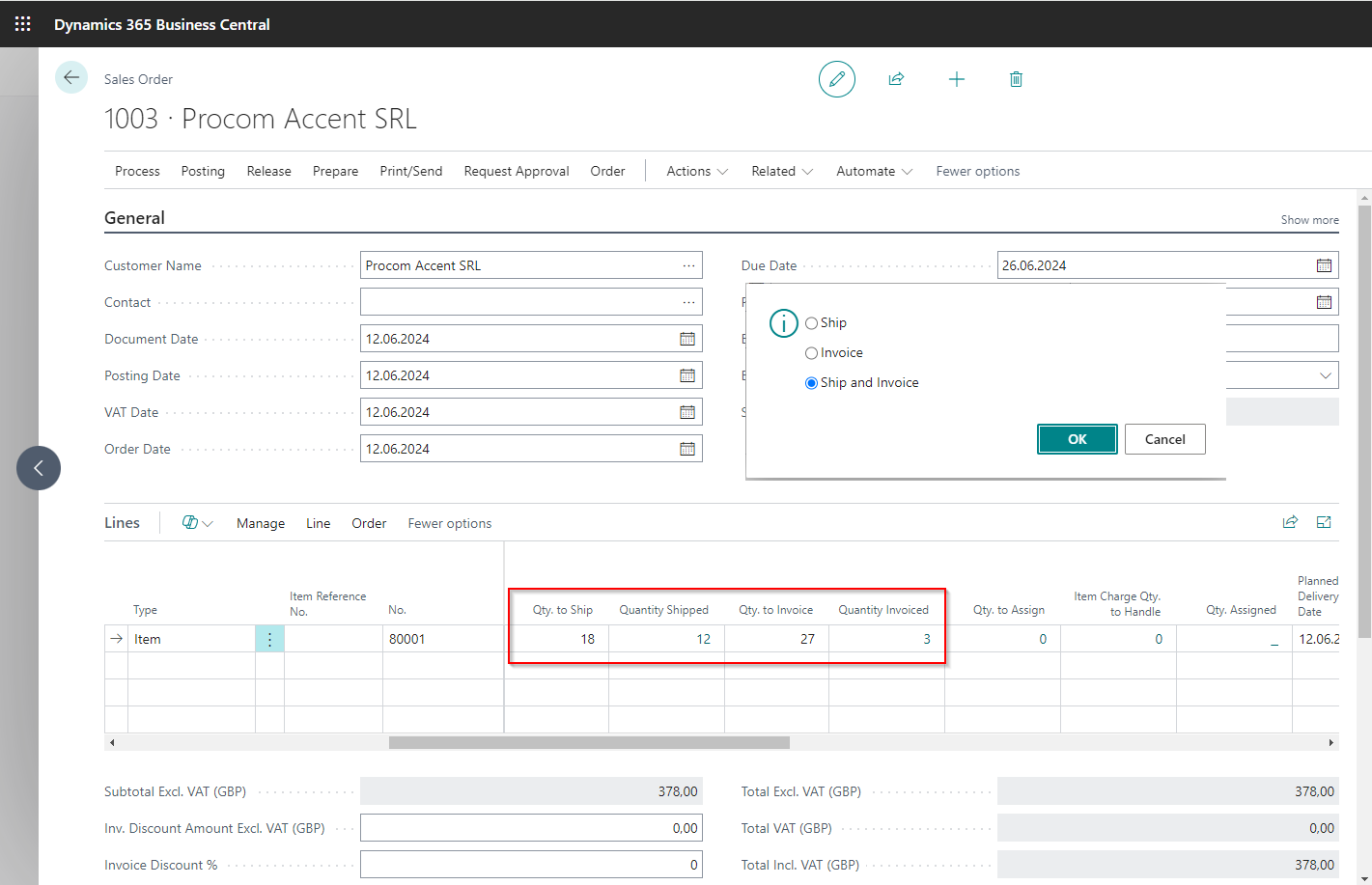
Task: Click the pencil edit icon
Action: coord(837,79)
